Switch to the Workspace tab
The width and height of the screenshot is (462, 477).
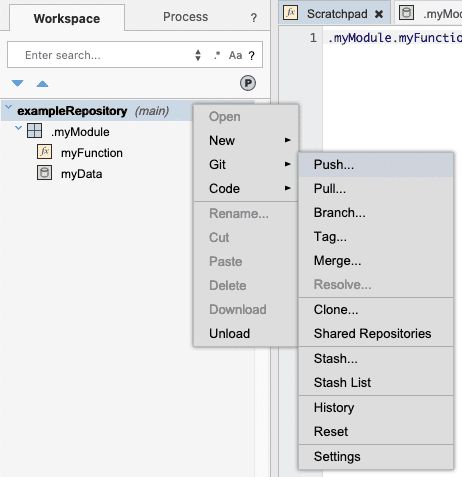[67, 18]
